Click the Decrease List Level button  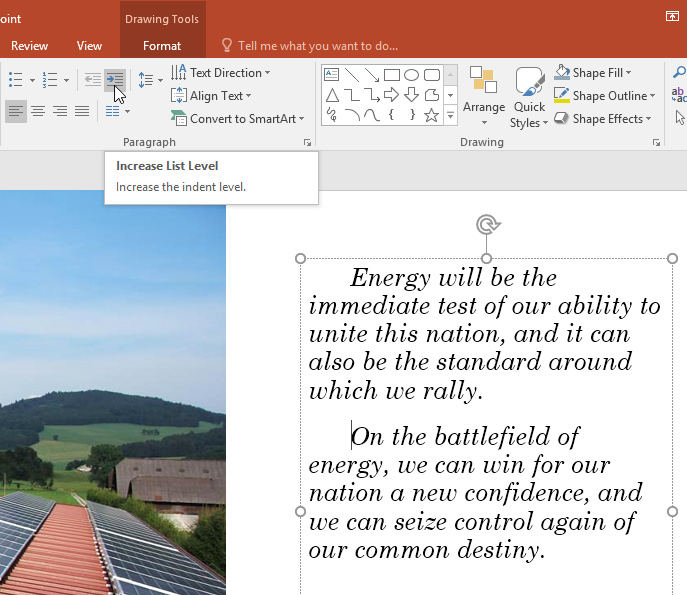[93, 79]
